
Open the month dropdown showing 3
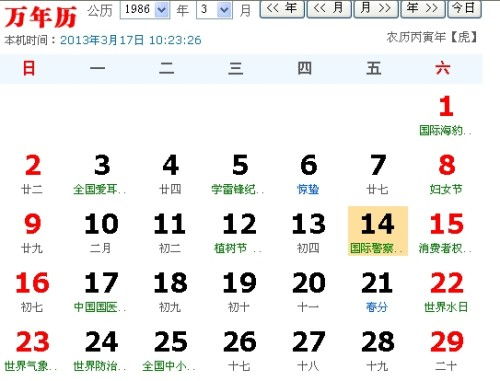[x=214, y=10]
